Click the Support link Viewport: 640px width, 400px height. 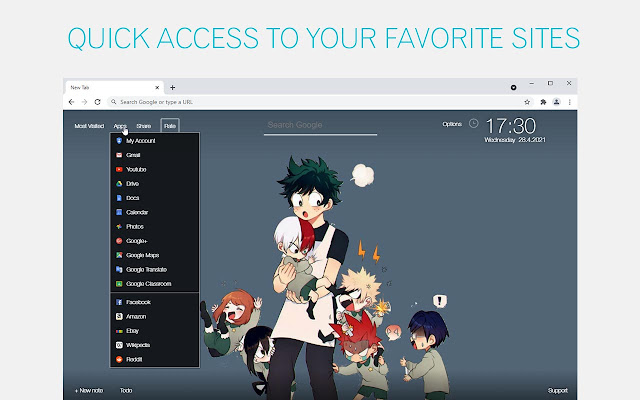[558, 391]
